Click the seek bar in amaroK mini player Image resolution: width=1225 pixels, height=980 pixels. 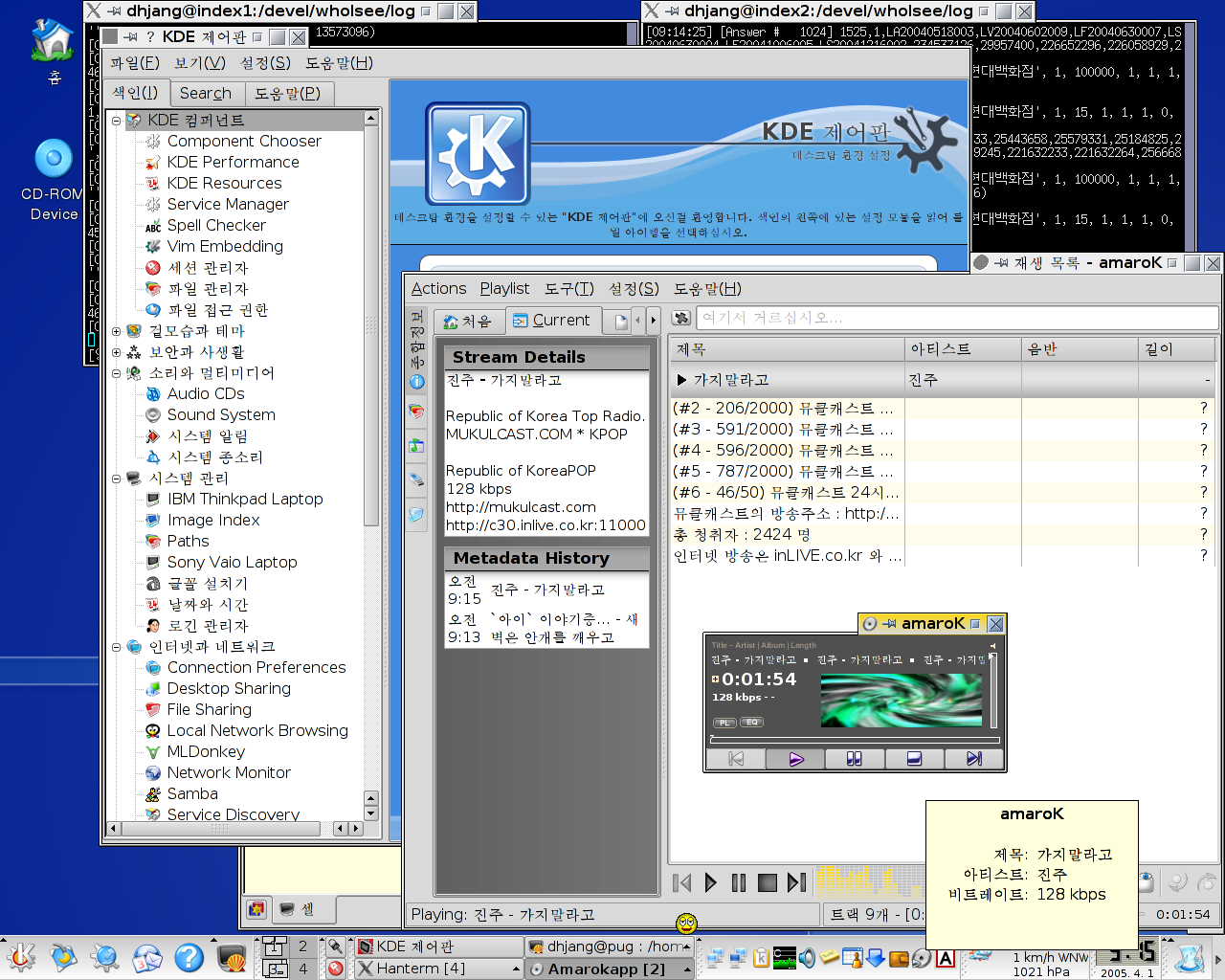click(855, 740)
